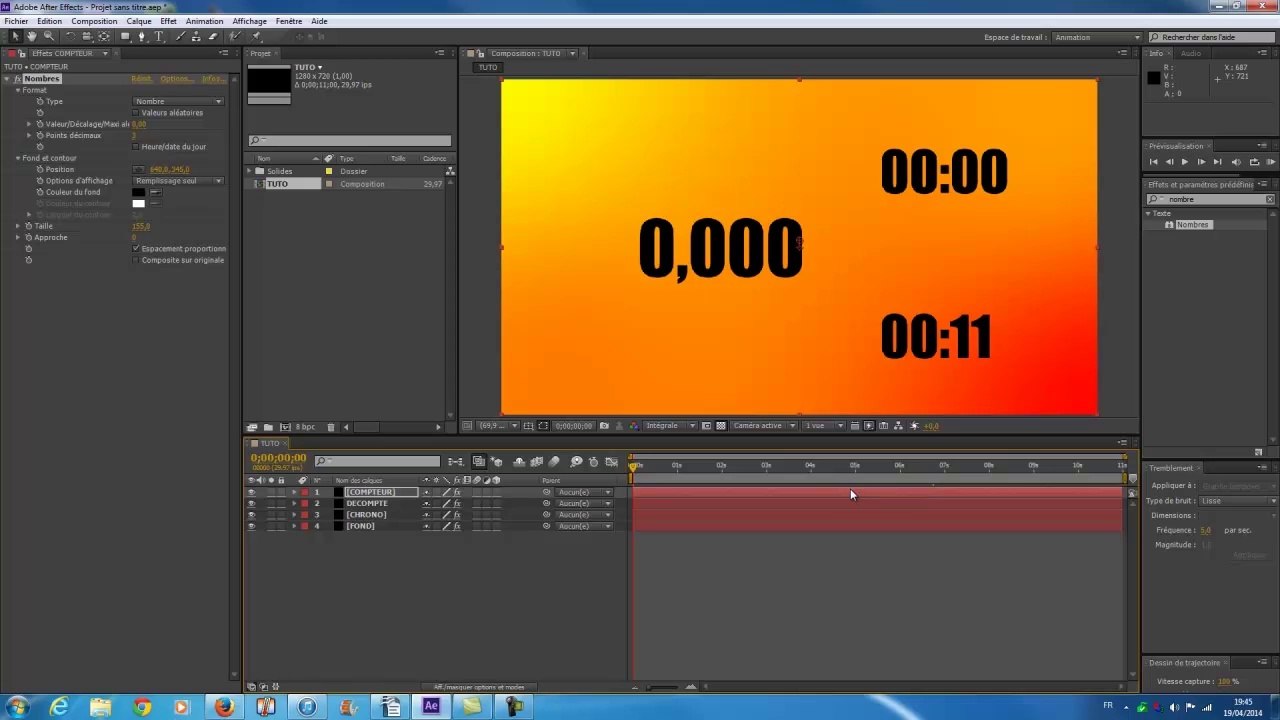Open the Calque menu
1280x720 pixels.
tap(139, 21)
